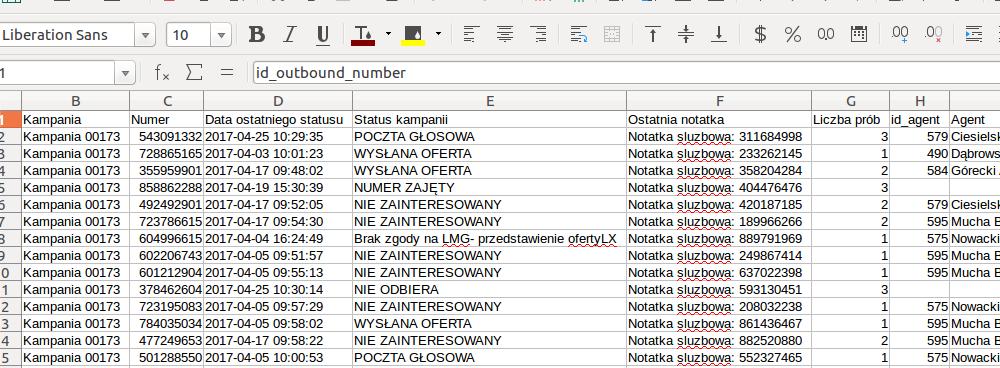The height and width of the screenshot is (368, 1000).
Task: Select cell with number 858862288
Action: (x=167, y=188)
